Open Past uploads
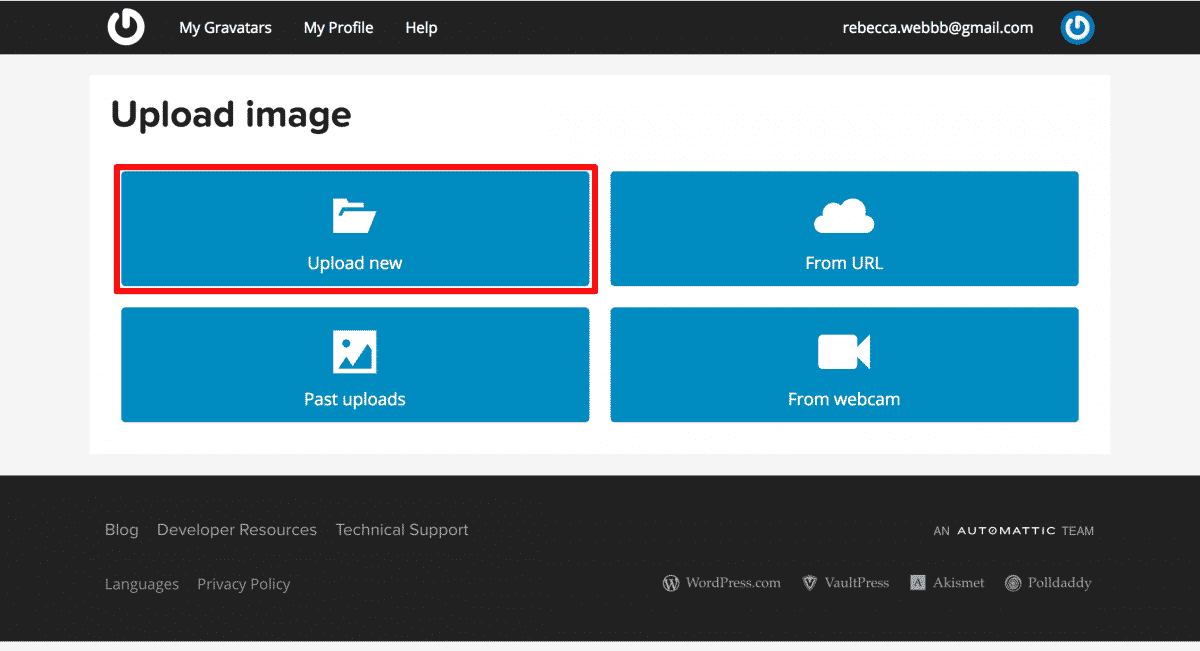Image resolution: width=1200 pixels, height=651 pixels. click(355, 365)
